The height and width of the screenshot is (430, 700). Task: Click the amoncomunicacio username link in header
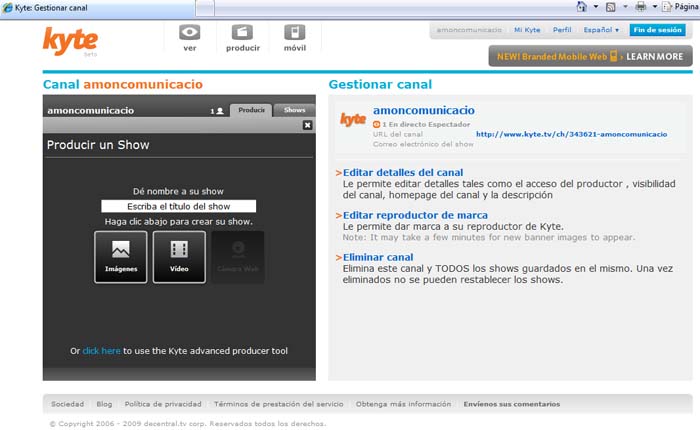click(x=469, y=30)
